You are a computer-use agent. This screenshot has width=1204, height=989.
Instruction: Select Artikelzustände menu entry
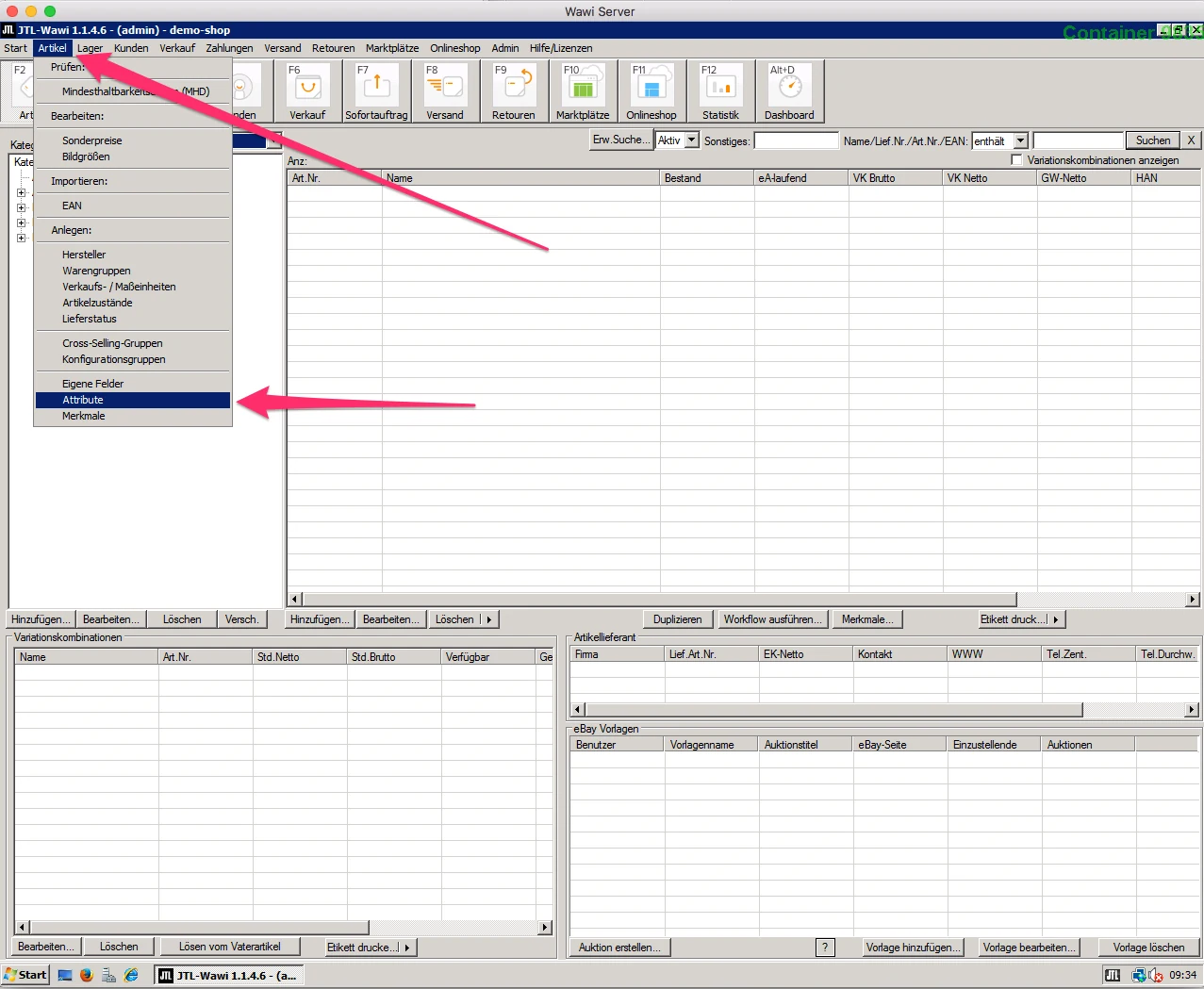pyautogui.click(x=133, y=303)
